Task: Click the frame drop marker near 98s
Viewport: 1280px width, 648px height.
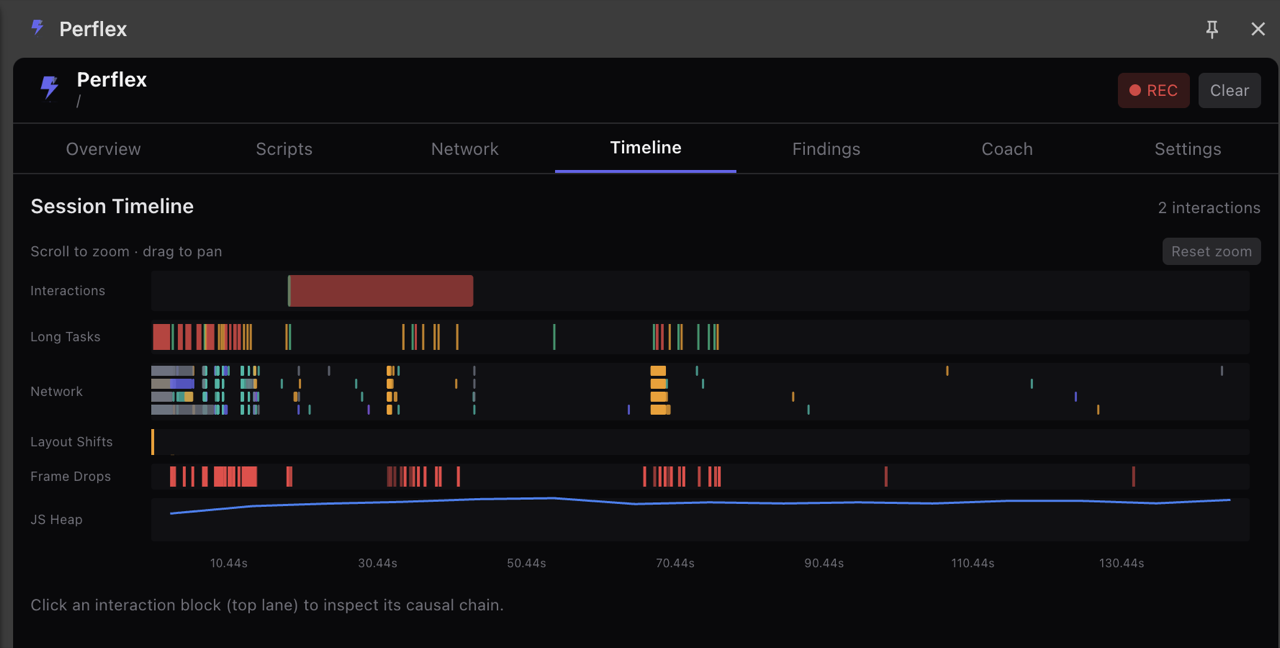Action: click(x=886, y=476)
